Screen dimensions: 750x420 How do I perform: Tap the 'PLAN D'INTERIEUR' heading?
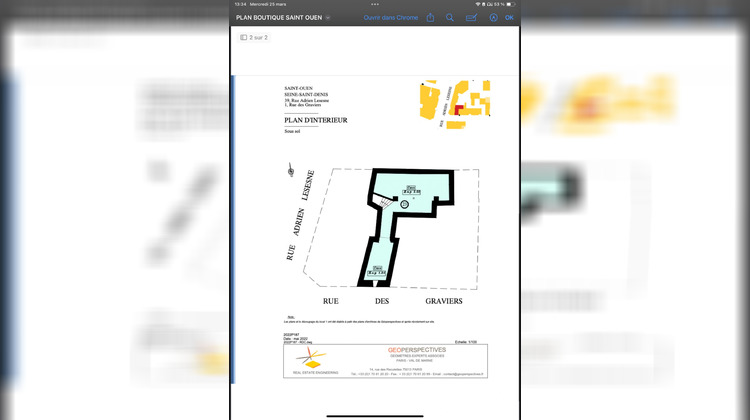316,120
